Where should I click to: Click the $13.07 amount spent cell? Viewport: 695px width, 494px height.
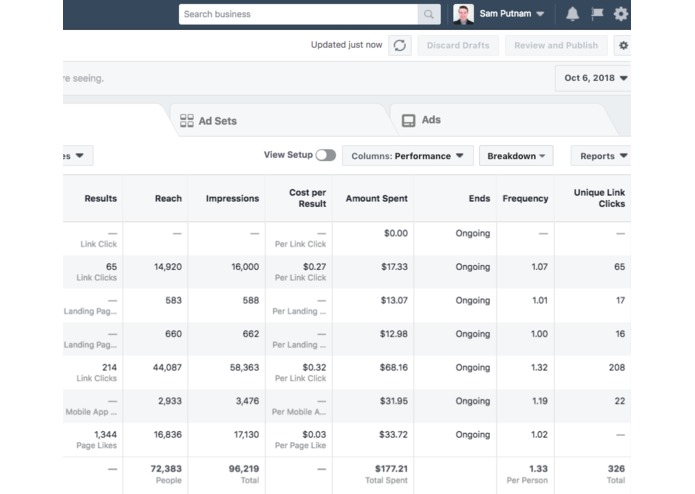pos(394,300)
